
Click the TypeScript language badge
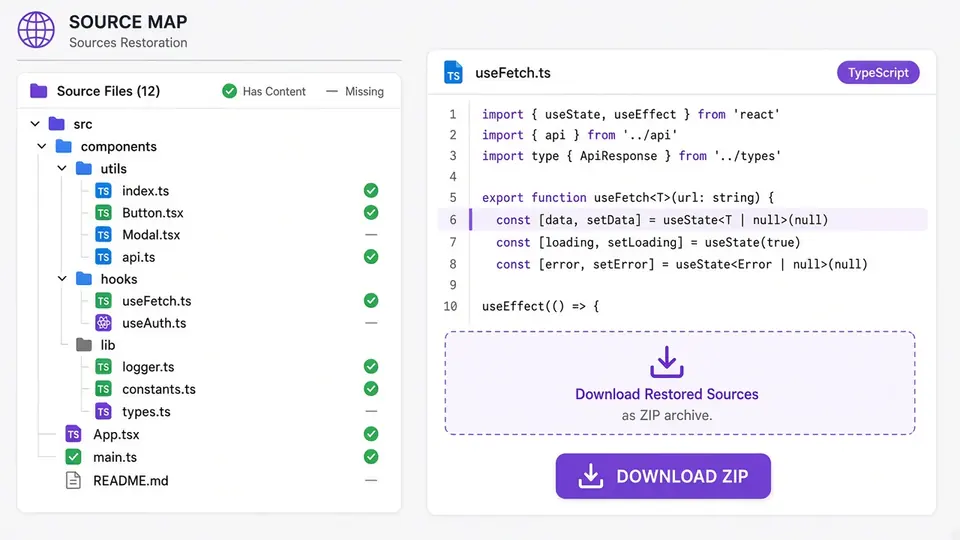(878, 72)
